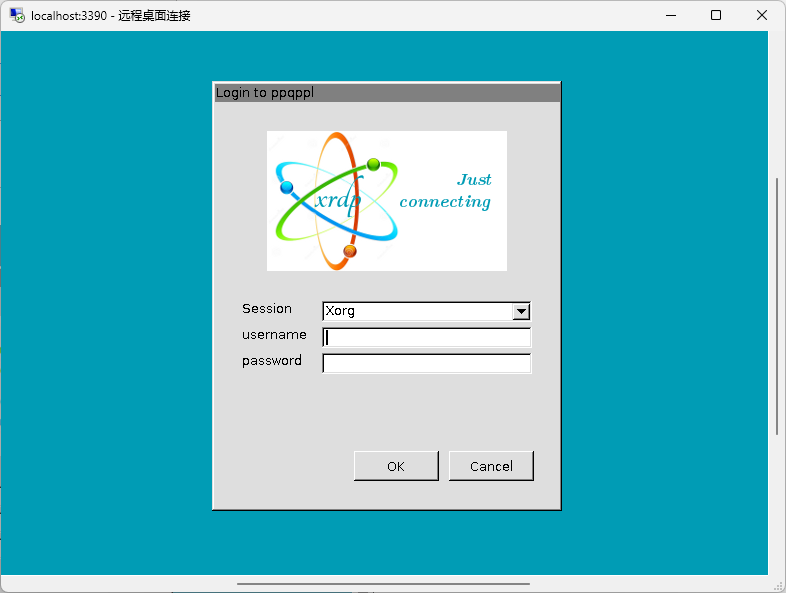Click the 'password' label text

point(272,361)
